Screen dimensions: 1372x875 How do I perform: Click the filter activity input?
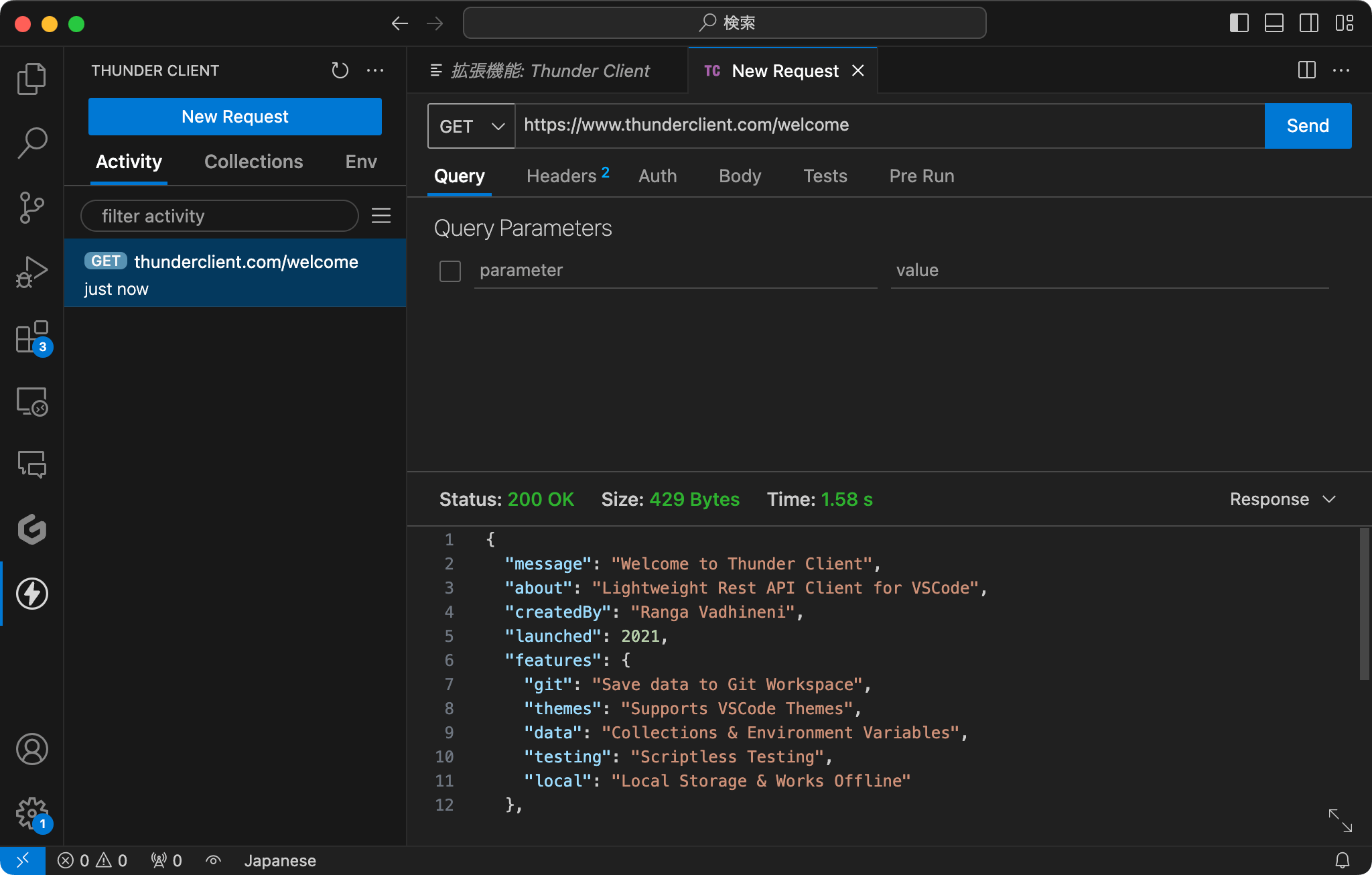point(220,216)
